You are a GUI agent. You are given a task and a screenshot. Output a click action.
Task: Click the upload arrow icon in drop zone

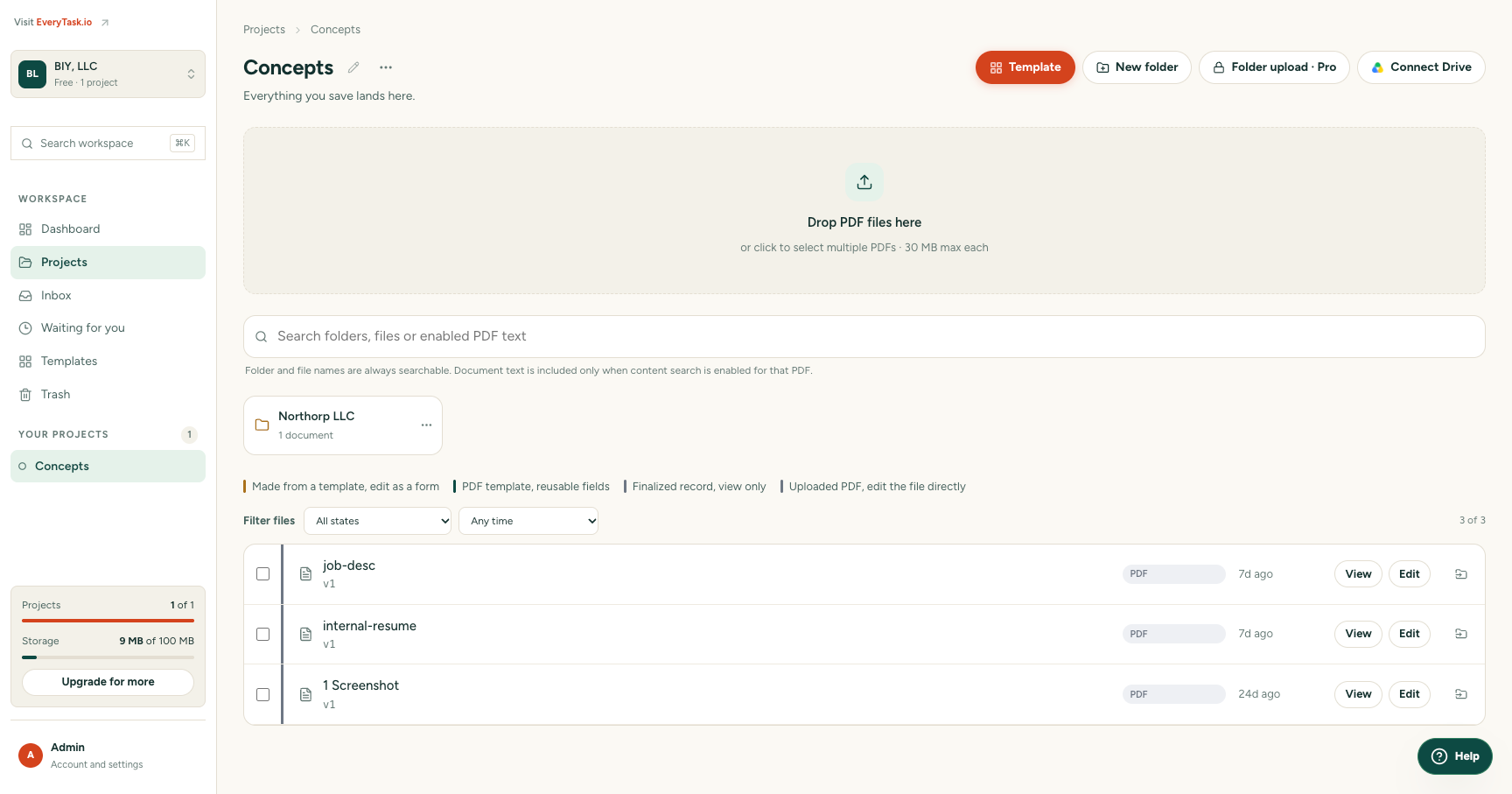tap(864, 182)
